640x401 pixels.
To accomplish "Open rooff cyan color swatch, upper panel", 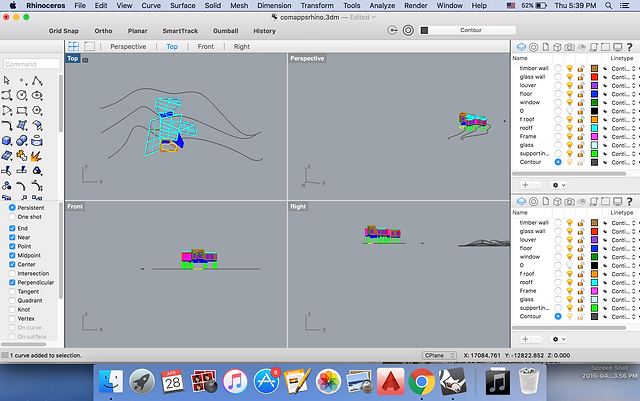I will click(x=594, y=128).
